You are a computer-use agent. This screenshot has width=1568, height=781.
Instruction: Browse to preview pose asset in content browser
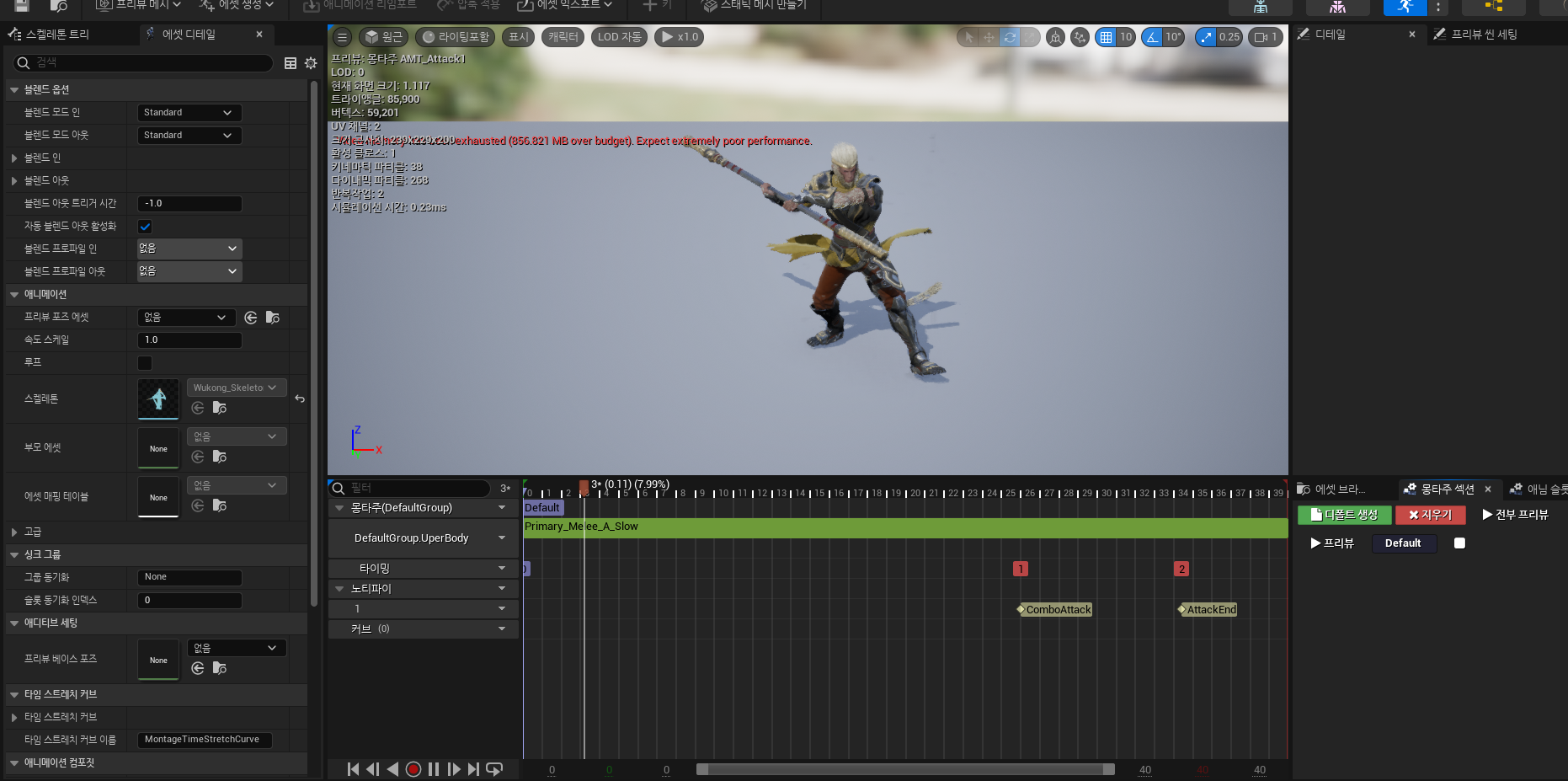pos(273,318)
